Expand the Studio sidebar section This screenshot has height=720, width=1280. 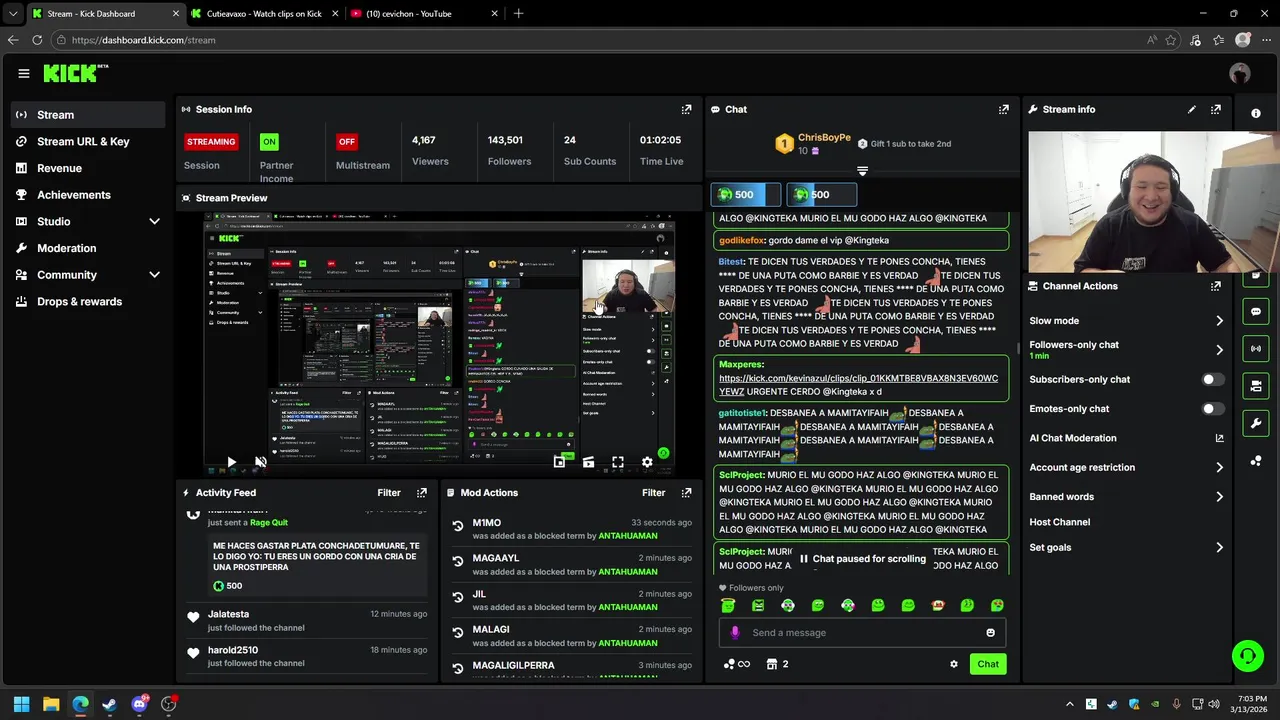[x=154, y=221]
